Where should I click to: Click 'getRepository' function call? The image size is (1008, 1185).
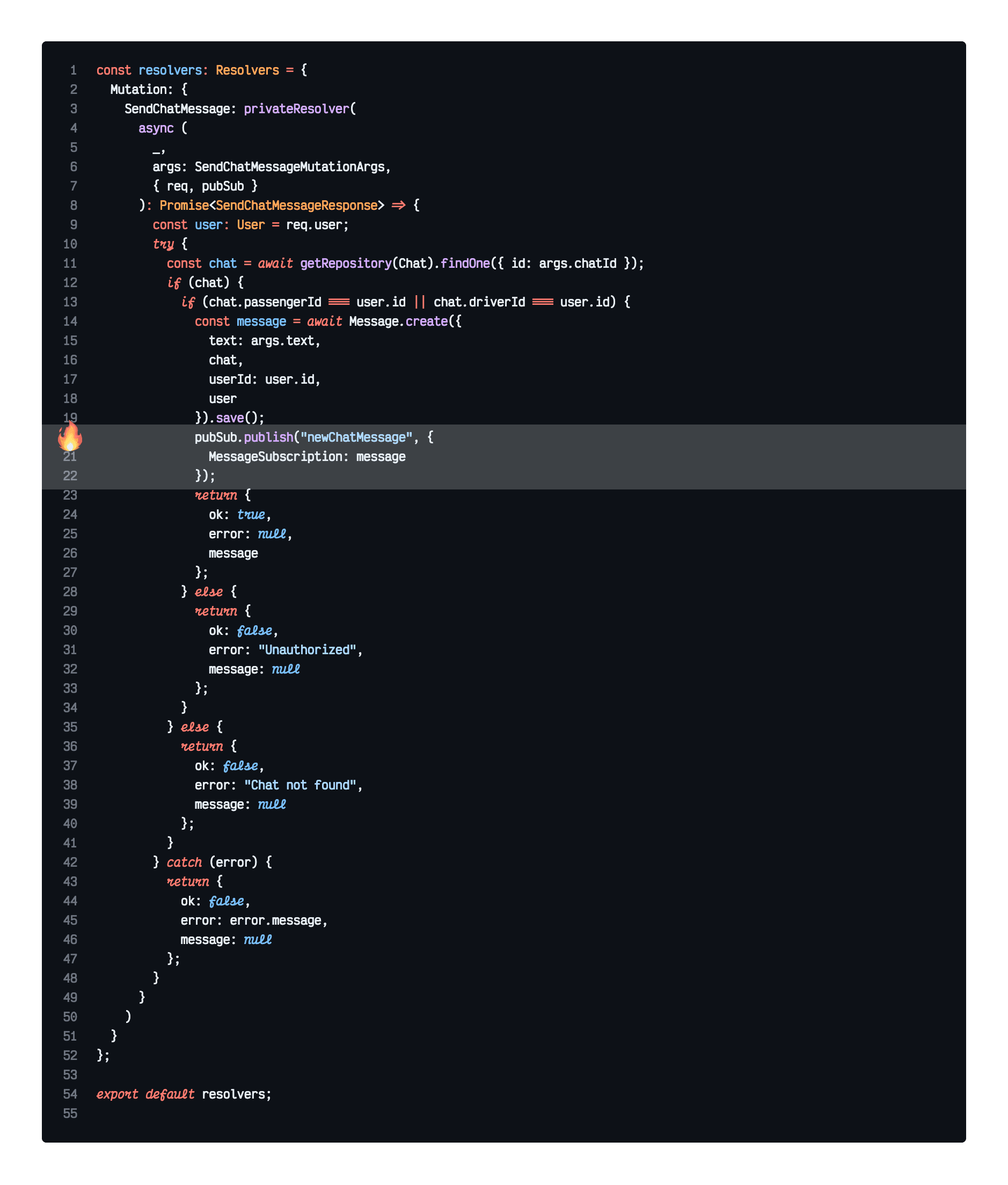tap(346, 264)
